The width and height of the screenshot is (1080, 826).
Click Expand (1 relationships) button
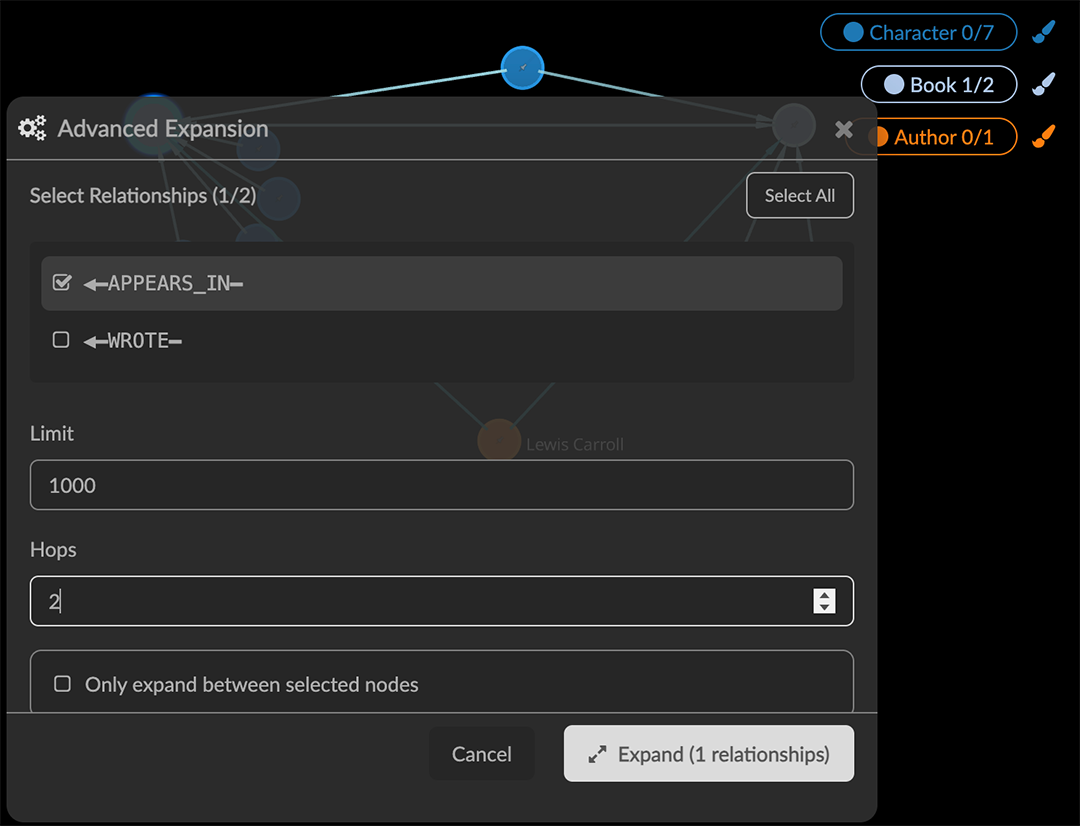tap(708, 754)
